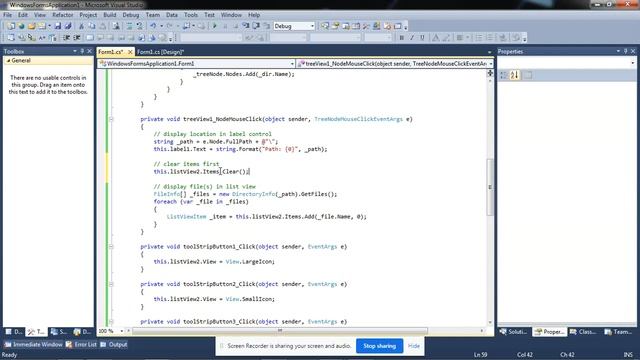Open the Refactor menu
The height and width of the screenshot is (360, 640).
tap(62, 15)
